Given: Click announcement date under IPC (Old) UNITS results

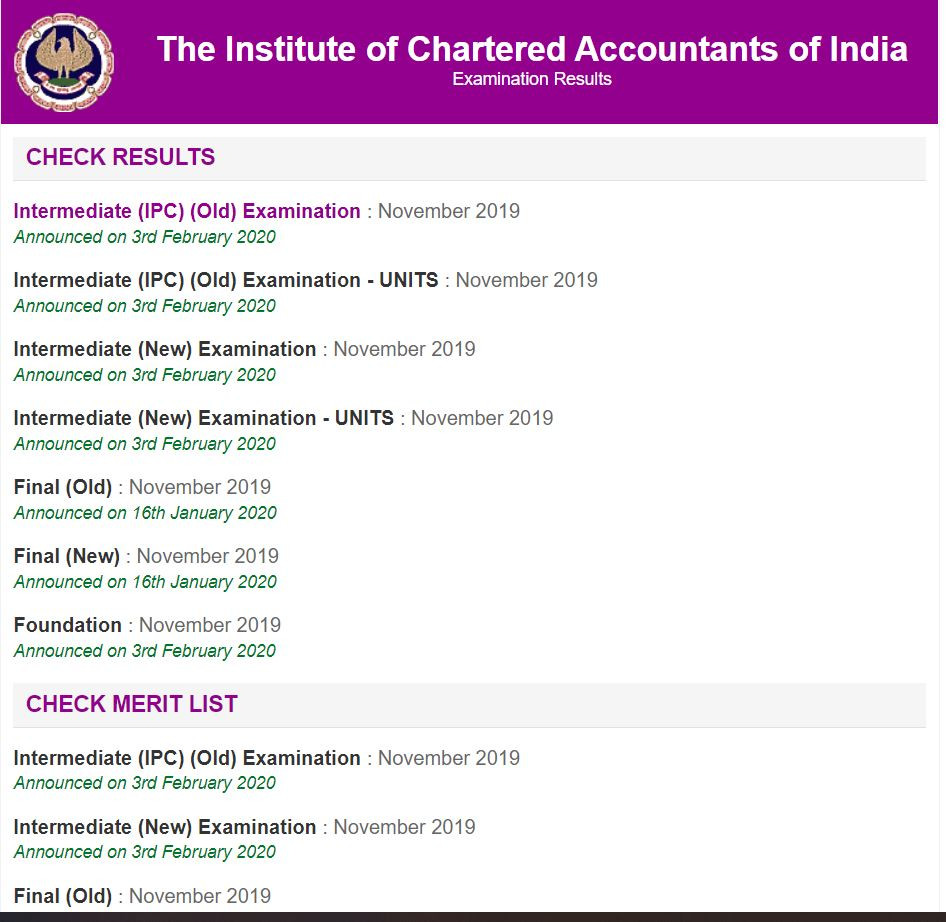Looking at the screenshot, I should click(145, 306).
